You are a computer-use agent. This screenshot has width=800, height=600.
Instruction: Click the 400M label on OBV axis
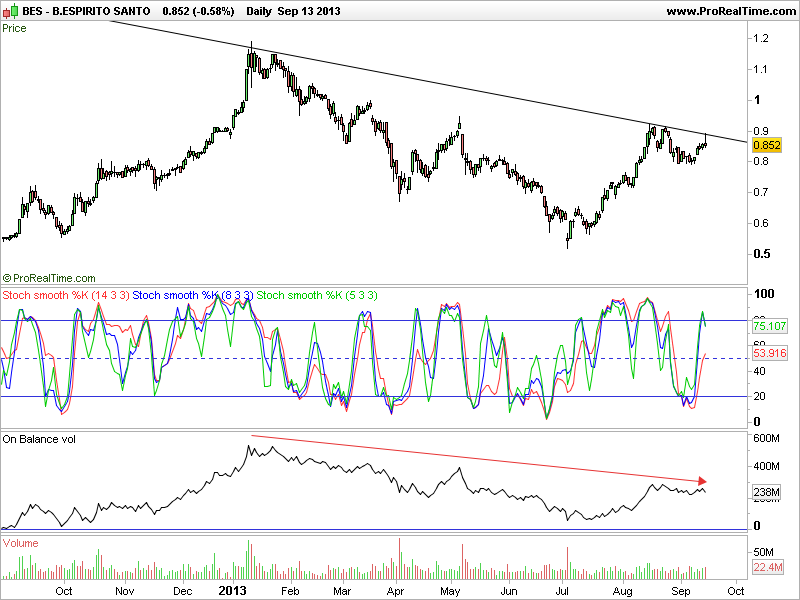point(766,466)
